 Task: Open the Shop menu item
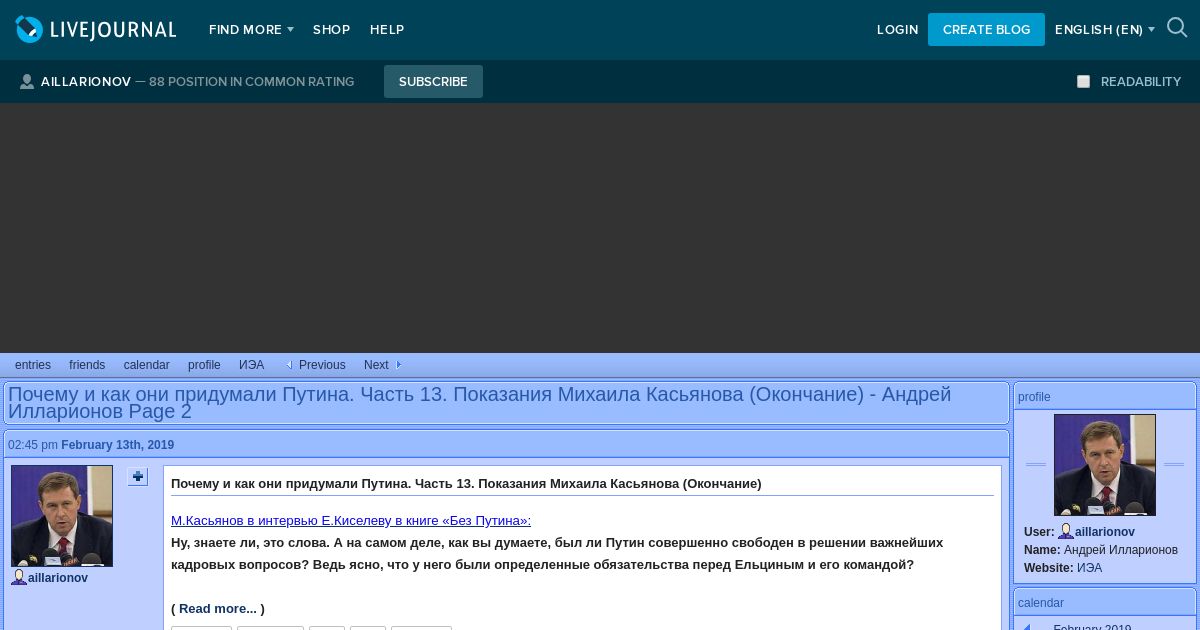point(331,30)
